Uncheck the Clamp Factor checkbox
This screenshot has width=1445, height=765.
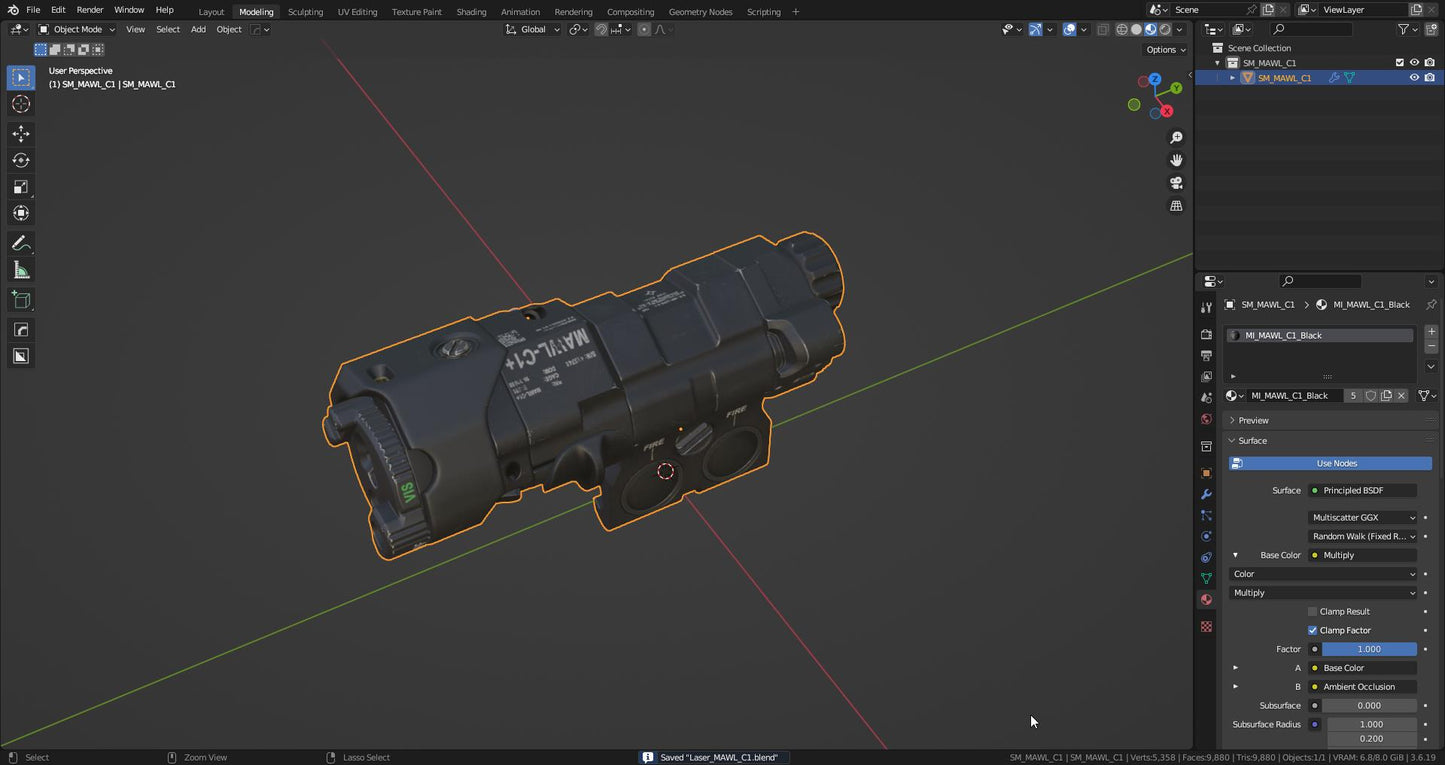tap(1312, 631)
